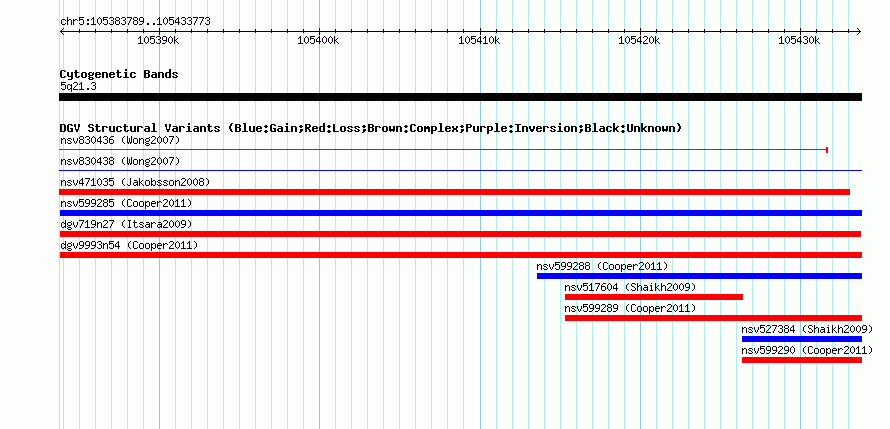Screen dimensions: 890x429
Task: Click the left arrowhead of the ruler
Action: (62, 31)
